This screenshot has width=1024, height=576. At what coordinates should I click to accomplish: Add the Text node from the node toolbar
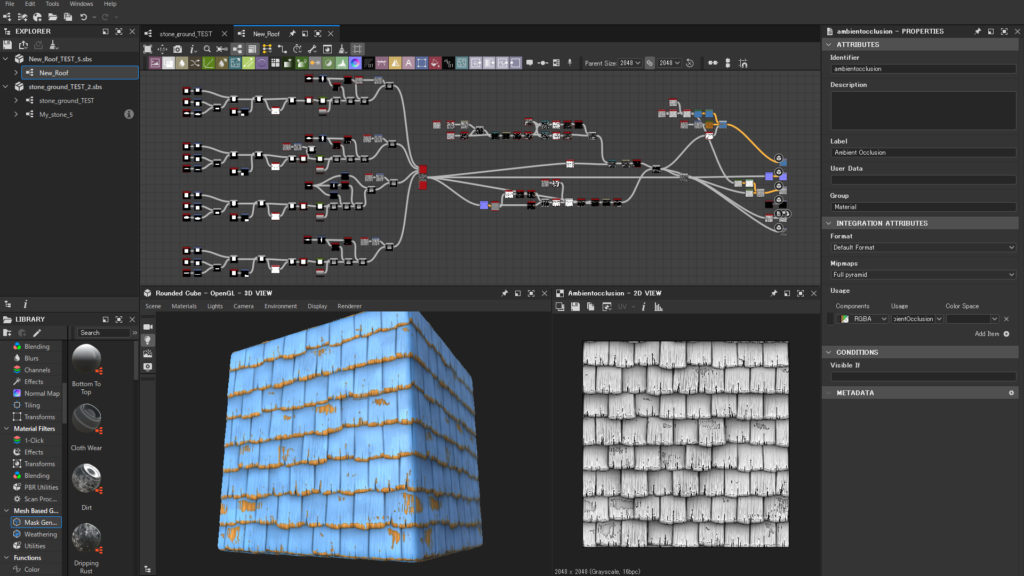(x=407, y=63)
